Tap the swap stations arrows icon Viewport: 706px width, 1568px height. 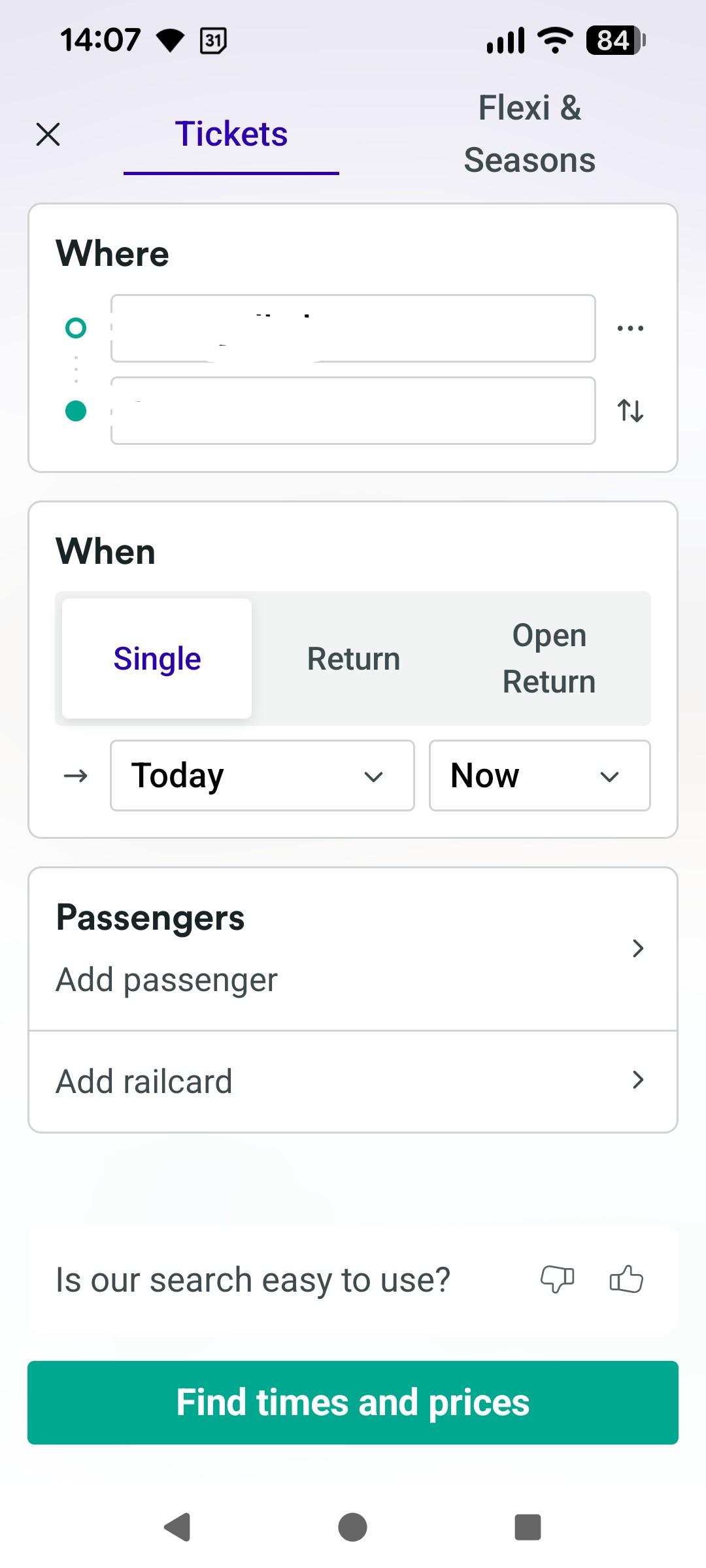[630, 411]
